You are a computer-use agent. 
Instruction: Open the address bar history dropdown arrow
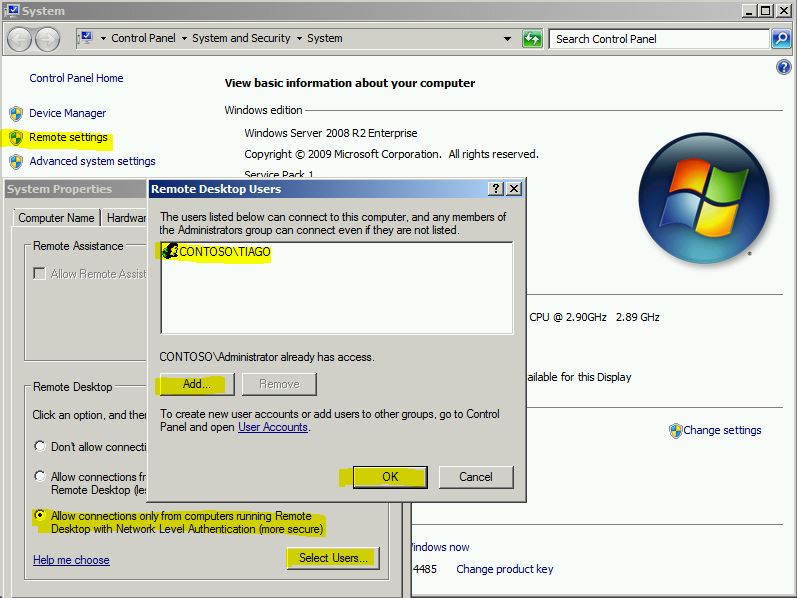[508, 39]
